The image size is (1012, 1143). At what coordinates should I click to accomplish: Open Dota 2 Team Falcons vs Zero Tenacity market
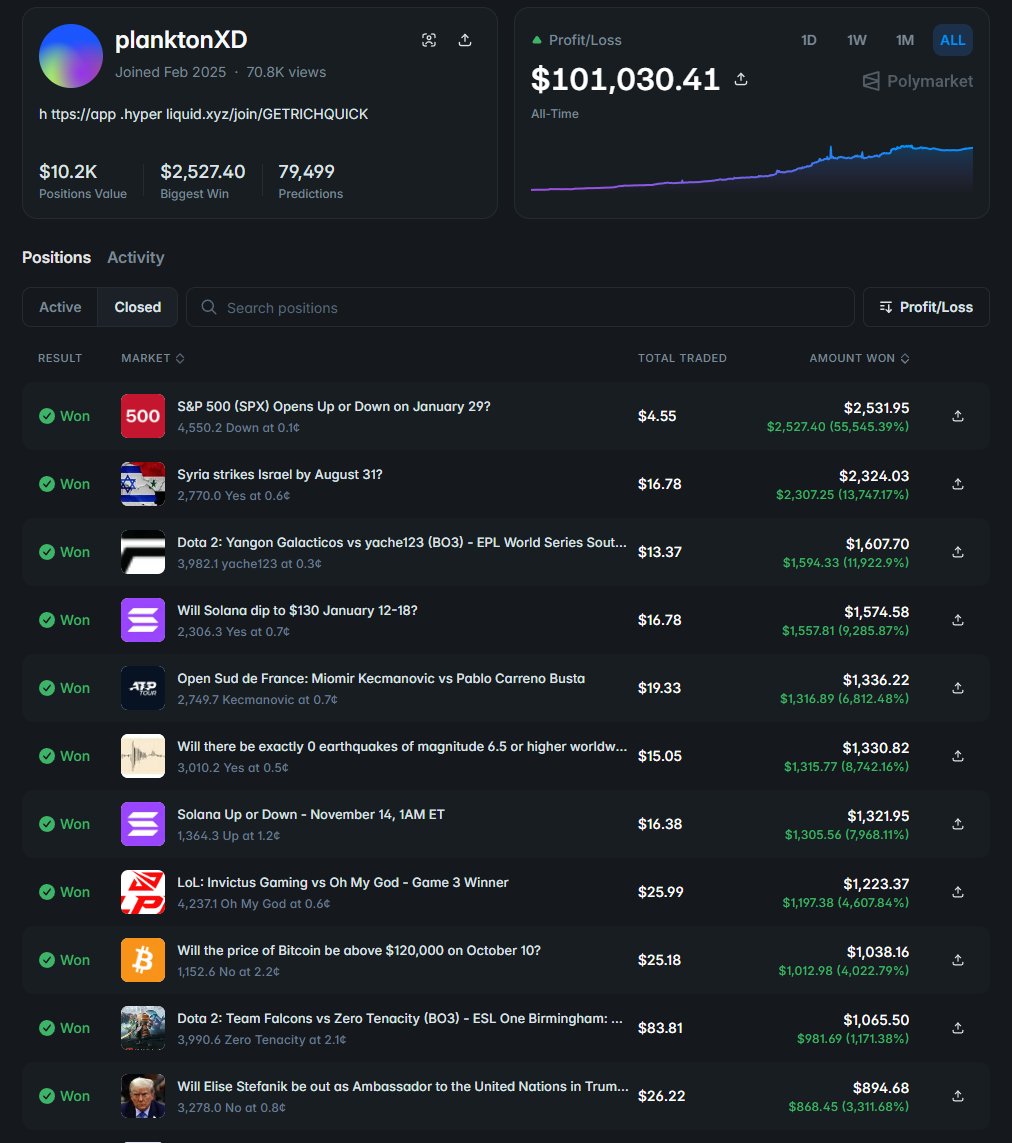[400, 1018]
